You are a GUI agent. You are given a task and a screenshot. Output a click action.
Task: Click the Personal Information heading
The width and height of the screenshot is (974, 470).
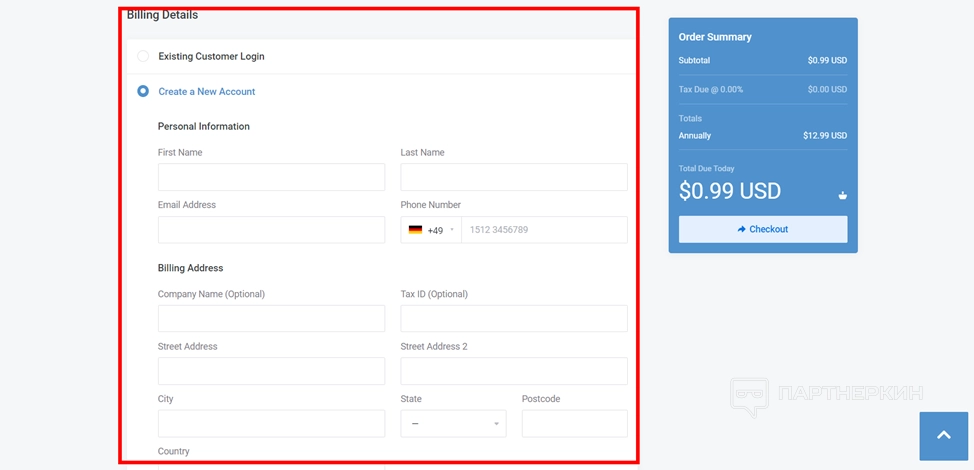[x=204, y=126]
